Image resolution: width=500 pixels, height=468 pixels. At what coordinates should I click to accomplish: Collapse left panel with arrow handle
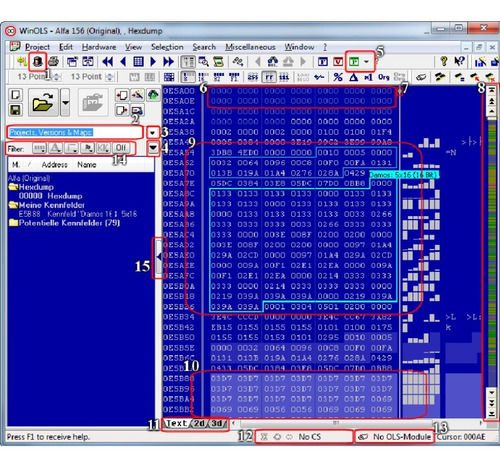click(x=159, y=257)
